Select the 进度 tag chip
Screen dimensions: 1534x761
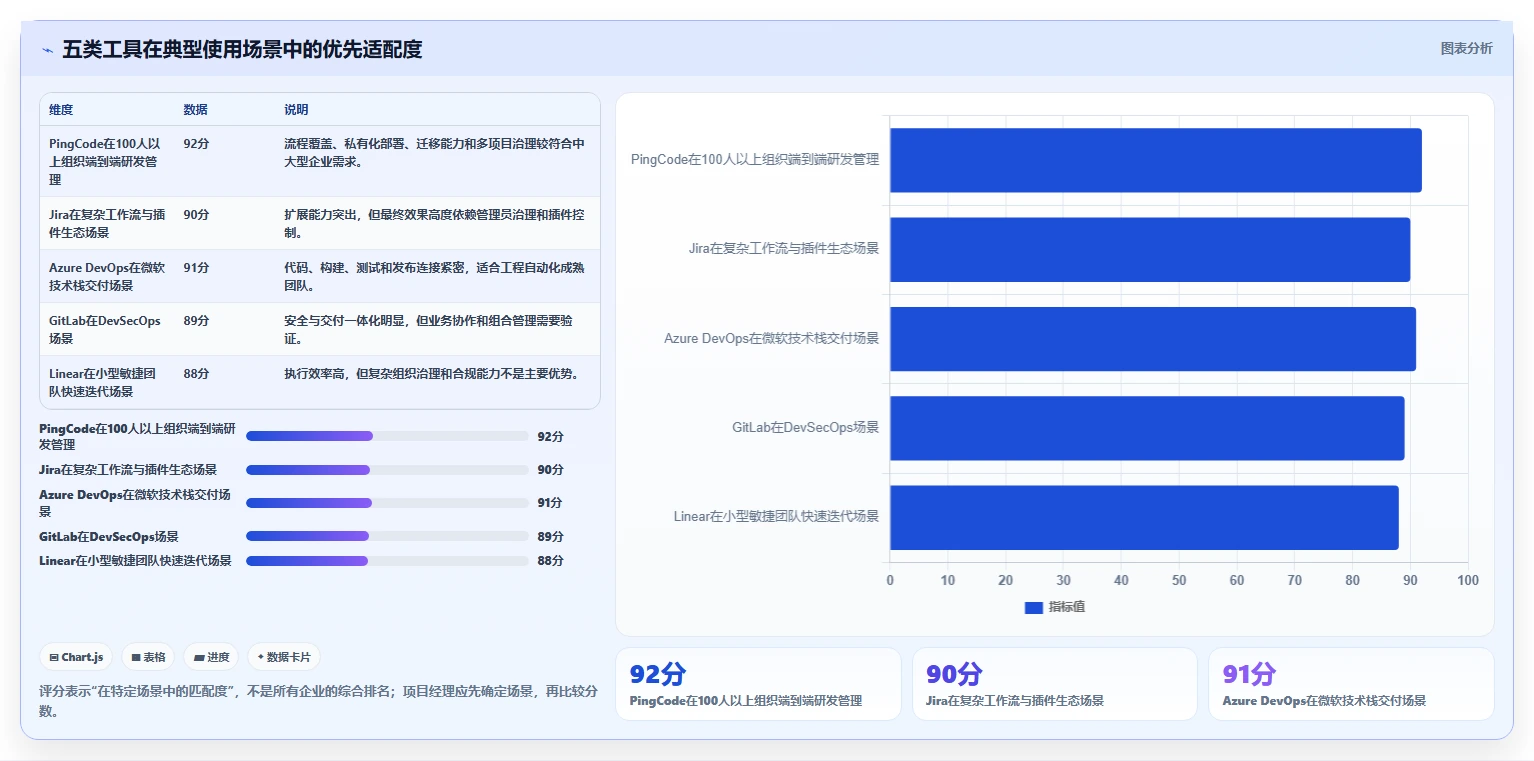click(x=211, y=657)
